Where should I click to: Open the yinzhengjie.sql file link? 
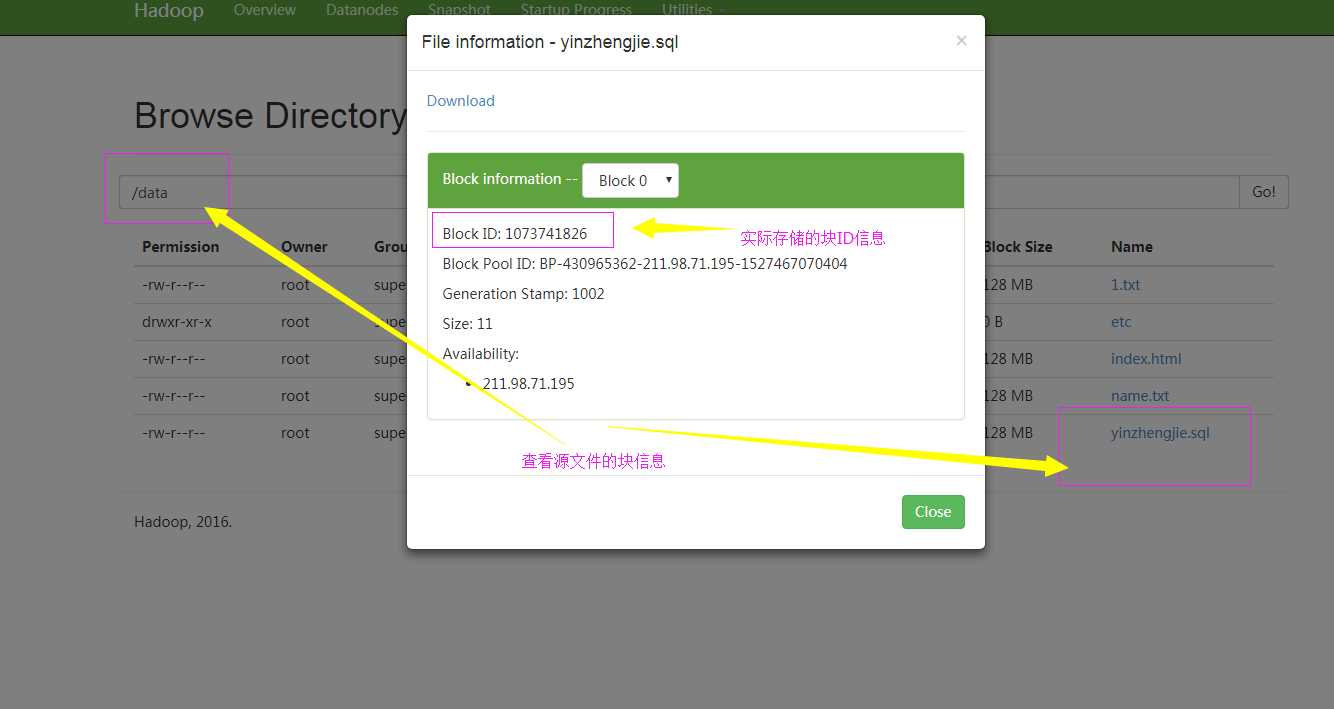[x=1160, y=433]
